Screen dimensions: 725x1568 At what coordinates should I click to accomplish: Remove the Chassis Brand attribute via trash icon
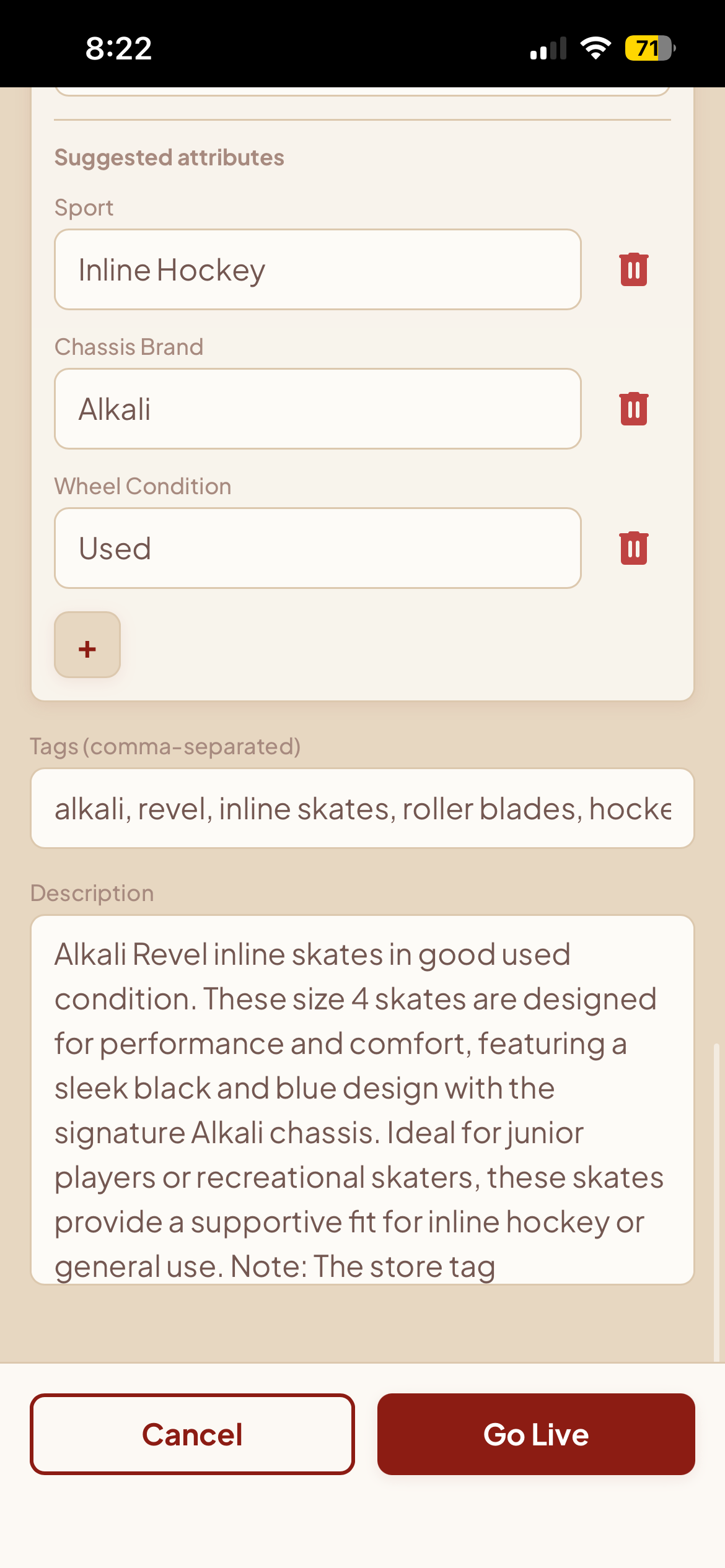[x=633, y=409]
